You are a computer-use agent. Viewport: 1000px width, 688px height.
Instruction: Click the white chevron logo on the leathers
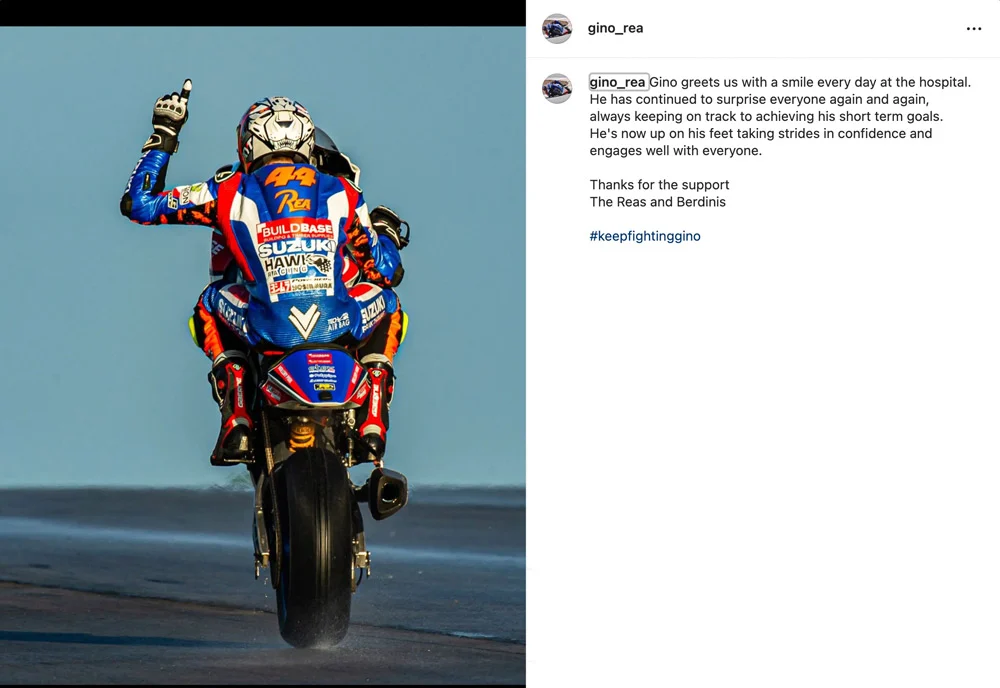(x=304, y=321)
